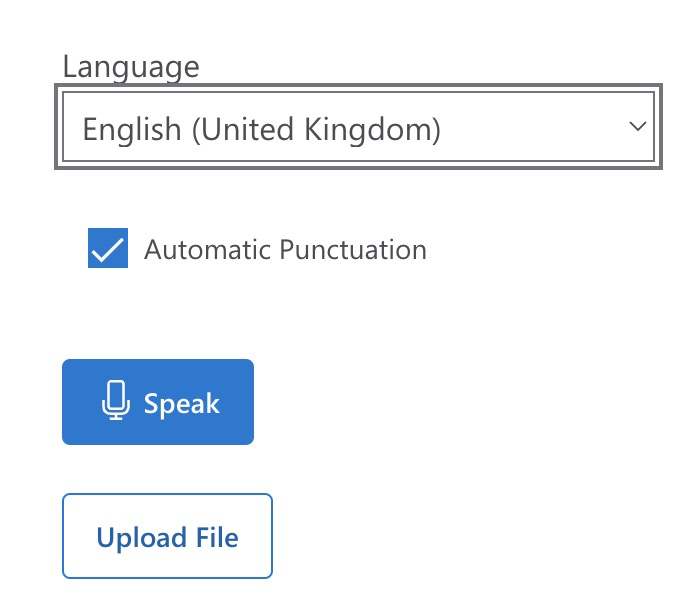Choose Upload File to add audio
Image resolution: width=696 pixels, height=606 pixels.
167,536
